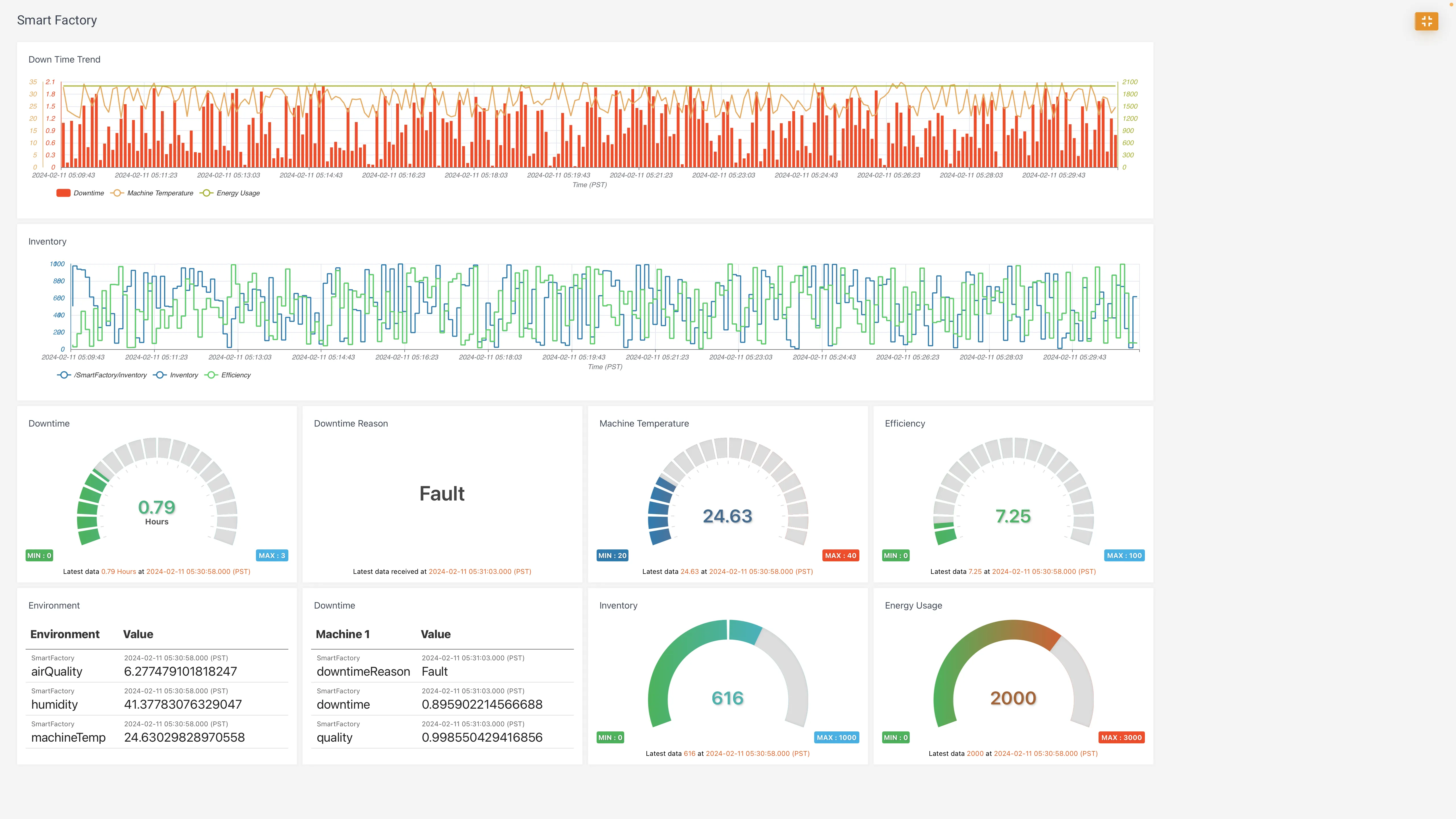Click the Down Time Trend panel title
1456x819 pixels.
[65, 60]
